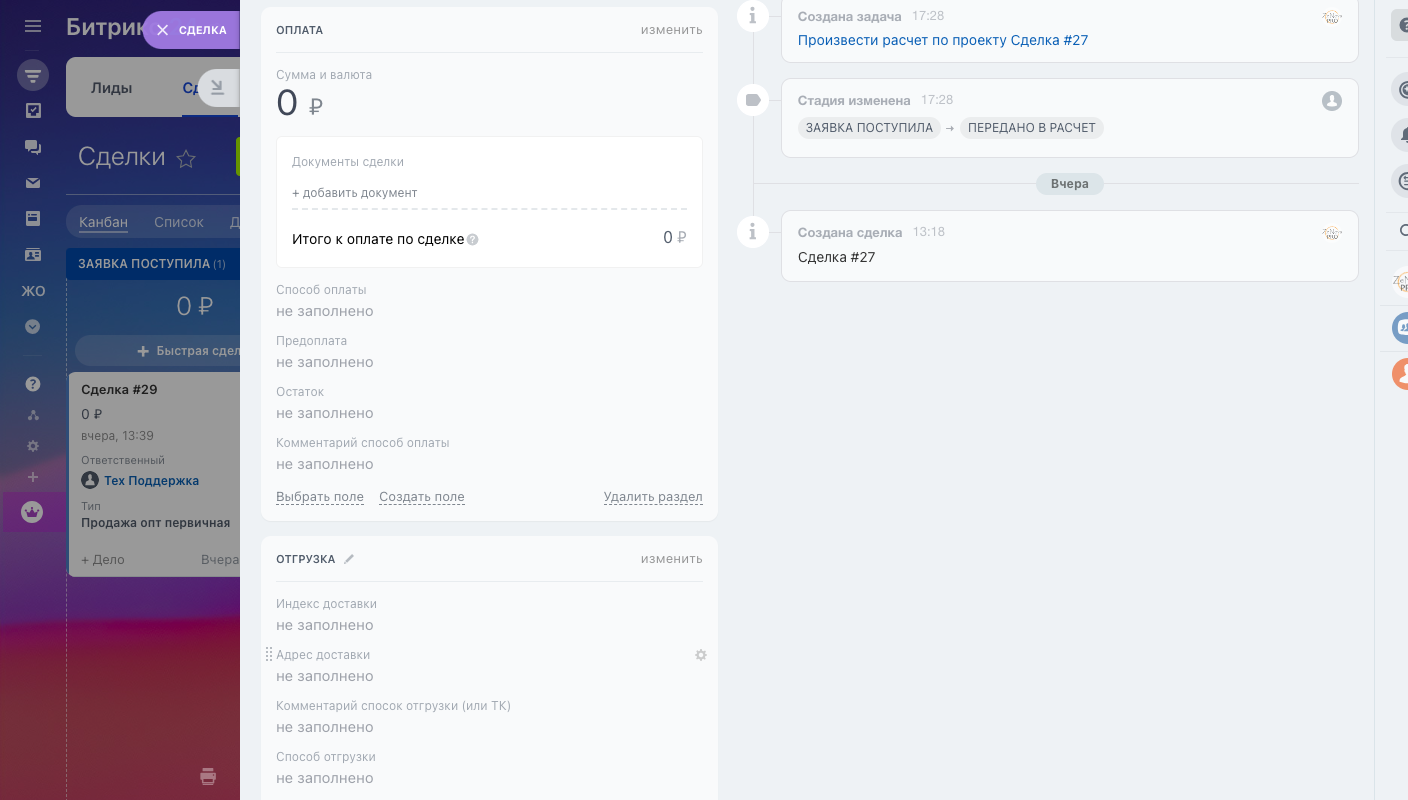Open gear settings for Адрес доставки field
This screenshot has height=800, width=1408.
pos(701,655)
